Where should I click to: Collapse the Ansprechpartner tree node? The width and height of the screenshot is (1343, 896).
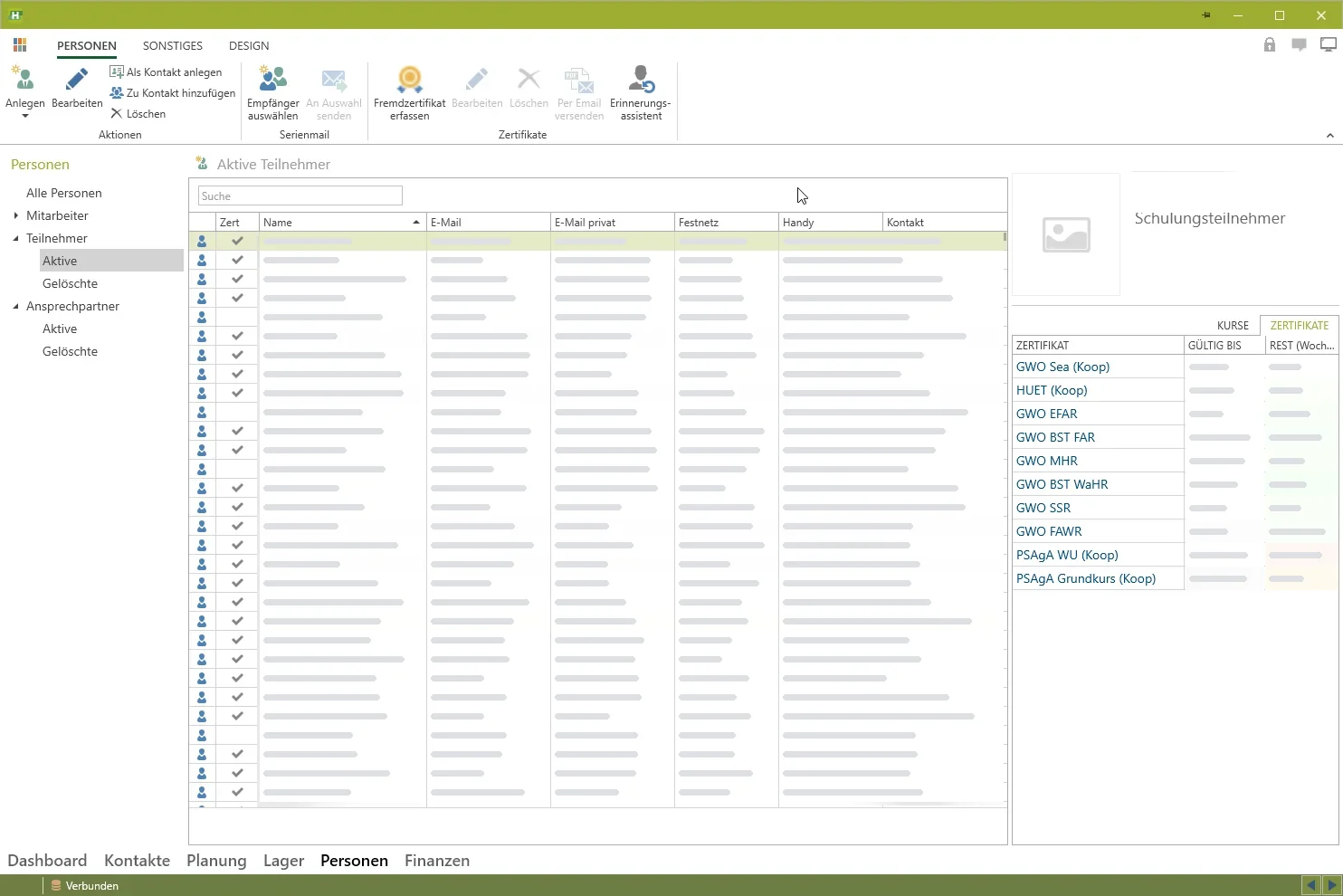pos(16,306)
